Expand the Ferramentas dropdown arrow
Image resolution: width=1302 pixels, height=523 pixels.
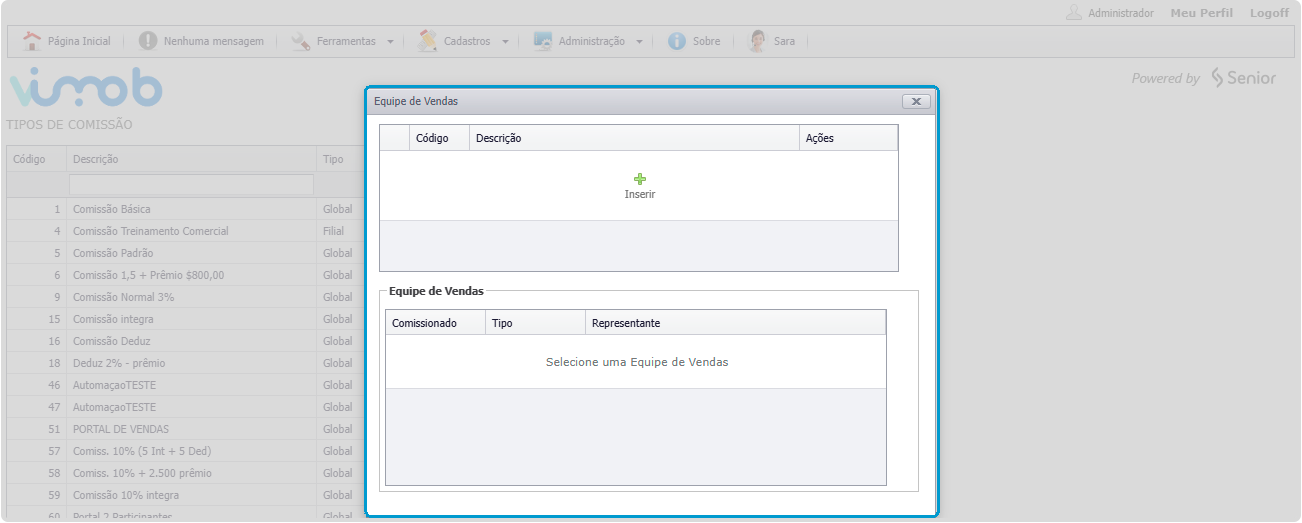[x=390, y=42]
